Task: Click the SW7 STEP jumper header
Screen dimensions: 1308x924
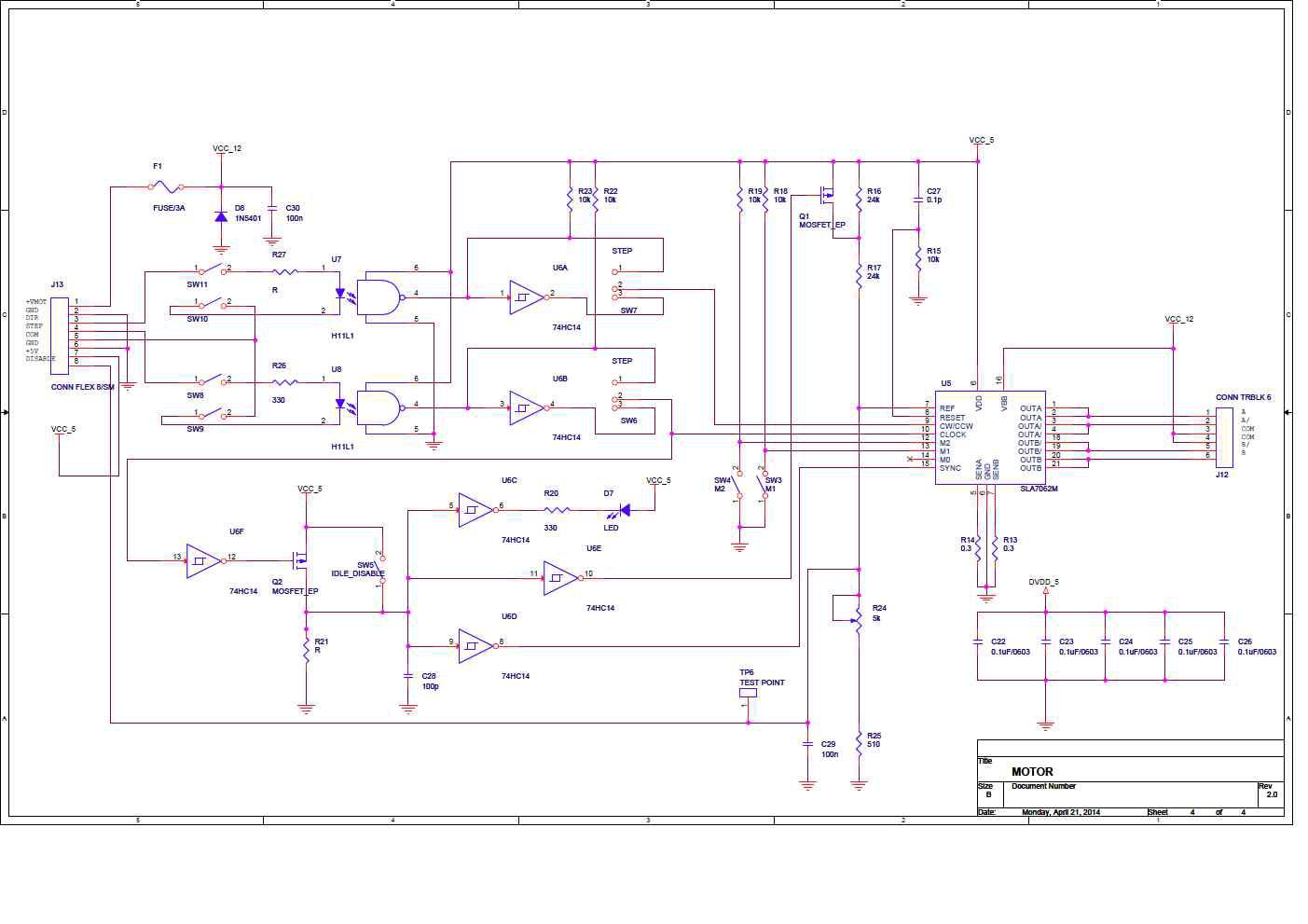Action: [617, 283]
